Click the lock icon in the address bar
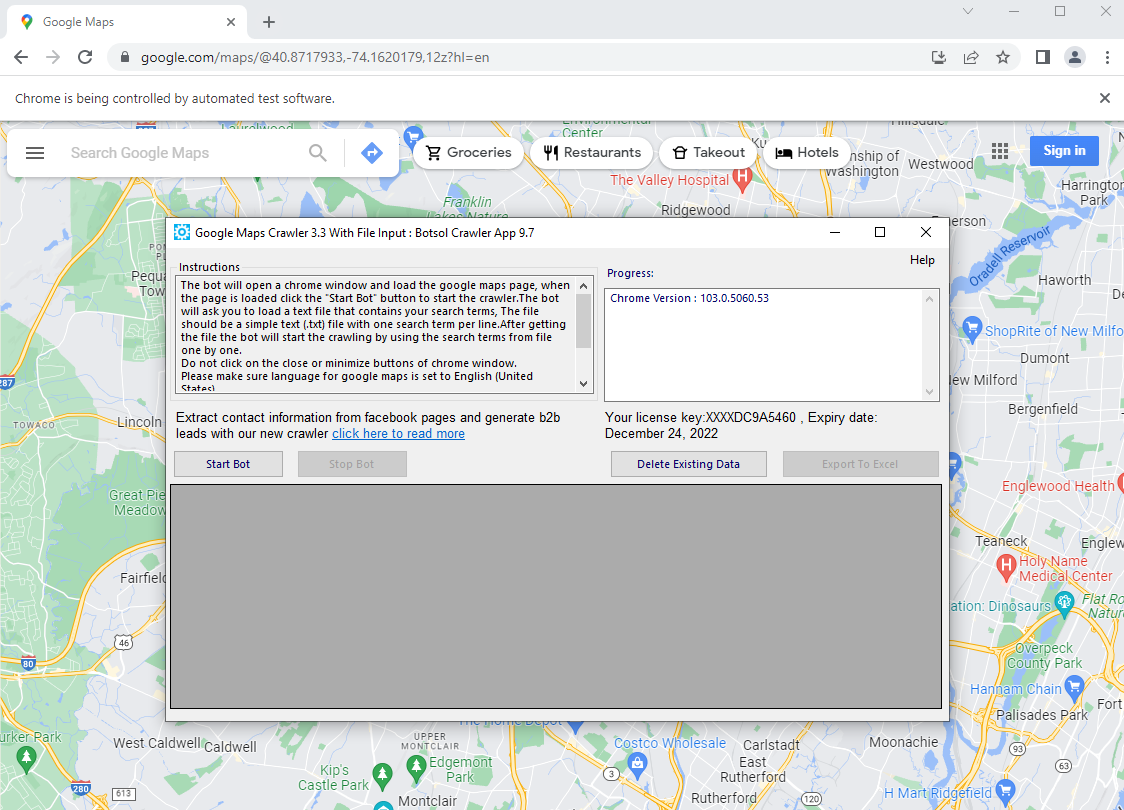 pos(125,57)
